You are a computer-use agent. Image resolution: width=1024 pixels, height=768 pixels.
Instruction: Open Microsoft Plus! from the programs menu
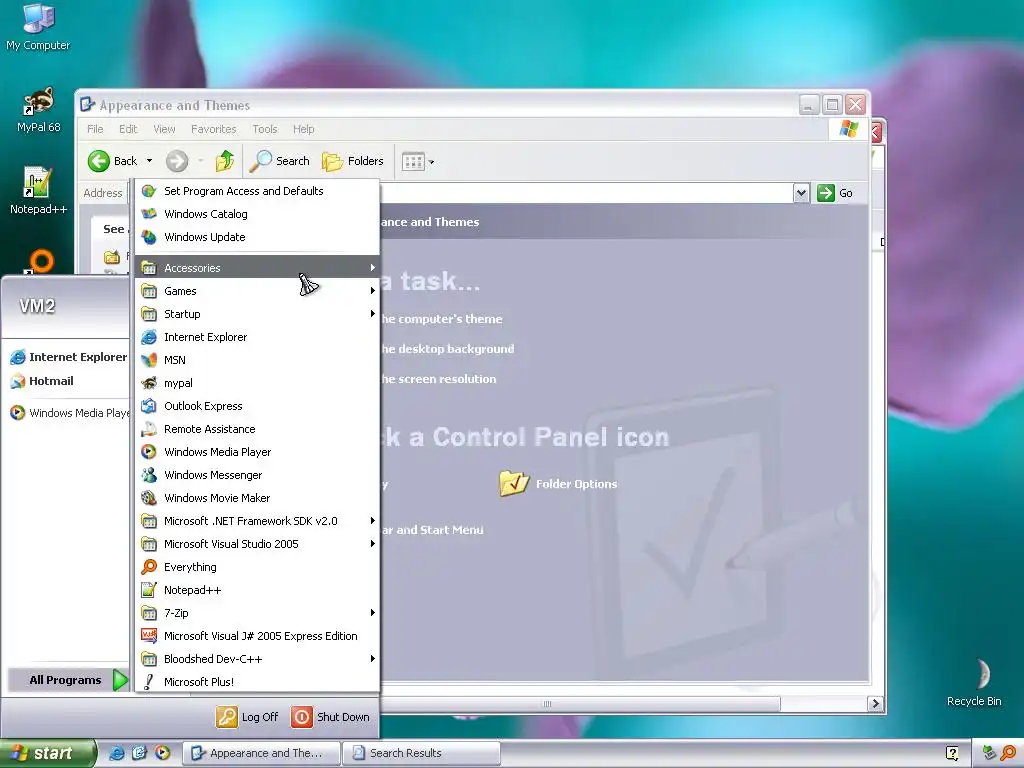pyautogui.click(x=257, y=682)
